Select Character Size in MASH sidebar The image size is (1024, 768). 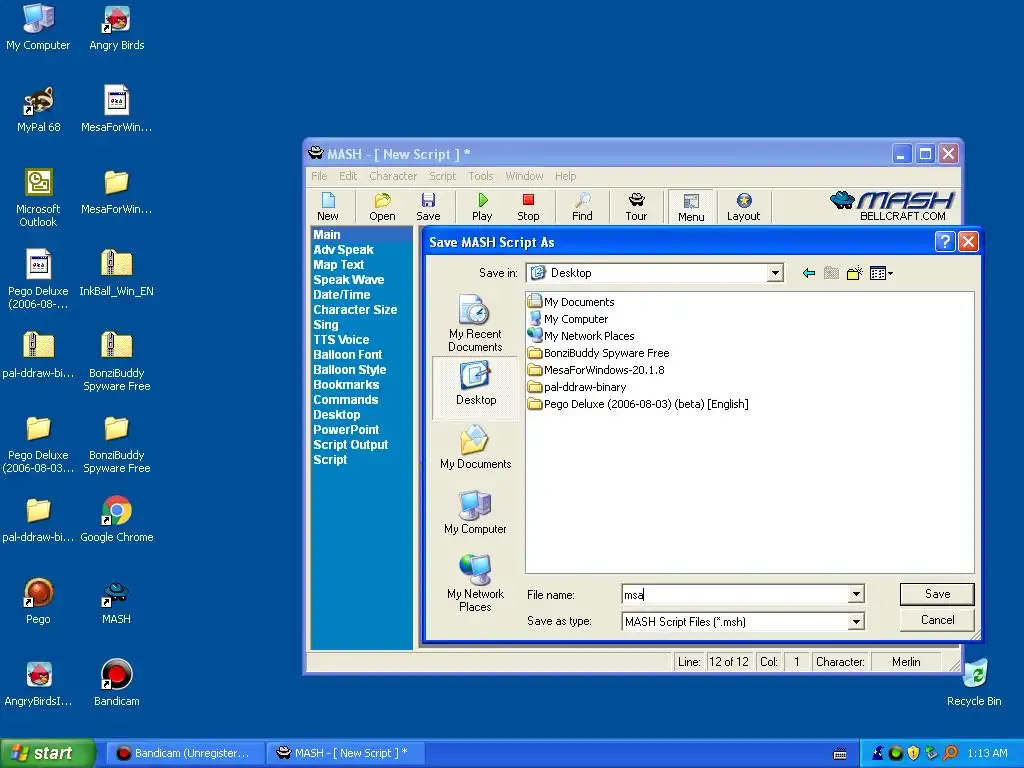click(x=355, y=310)
